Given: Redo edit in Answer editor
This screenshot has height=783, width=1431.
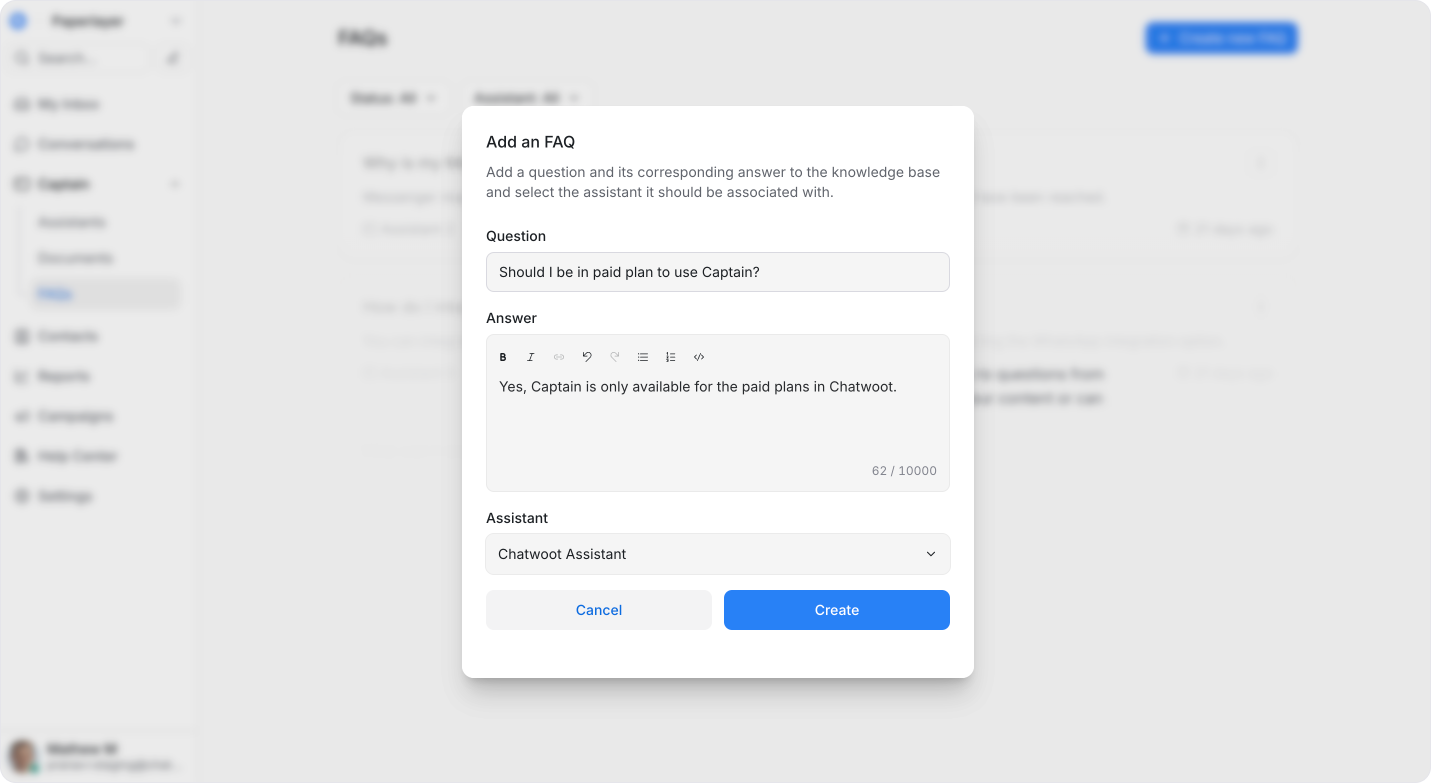Looking at the screenshot, I should click(615, 357).
